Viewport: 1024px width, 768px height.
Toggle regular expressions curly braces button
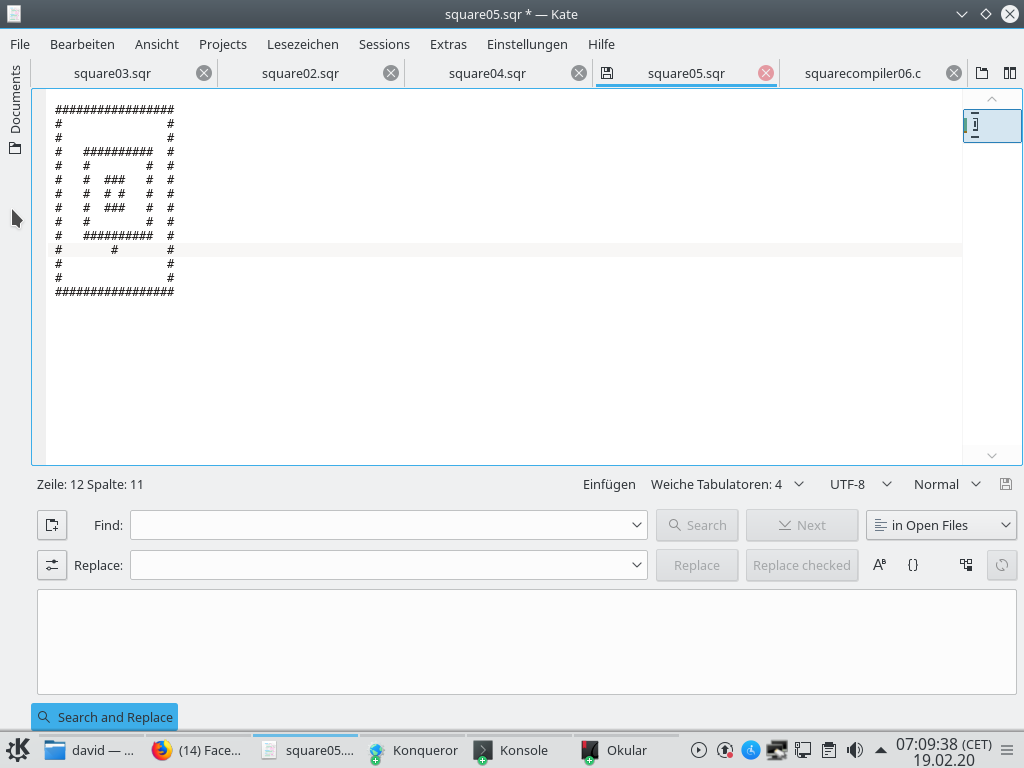[913, 565]
